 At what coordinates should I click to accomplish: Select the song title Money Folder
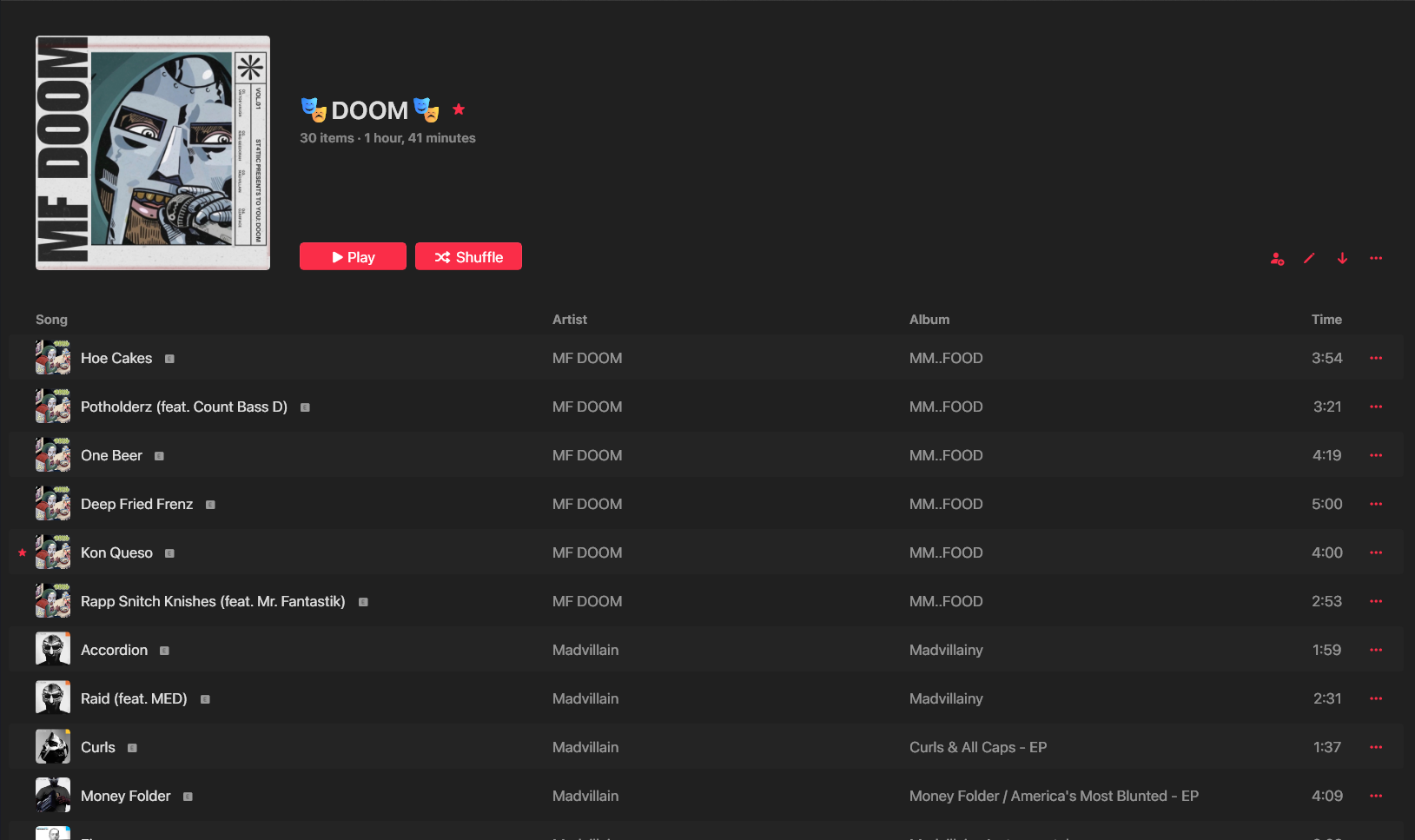point(126,796)
